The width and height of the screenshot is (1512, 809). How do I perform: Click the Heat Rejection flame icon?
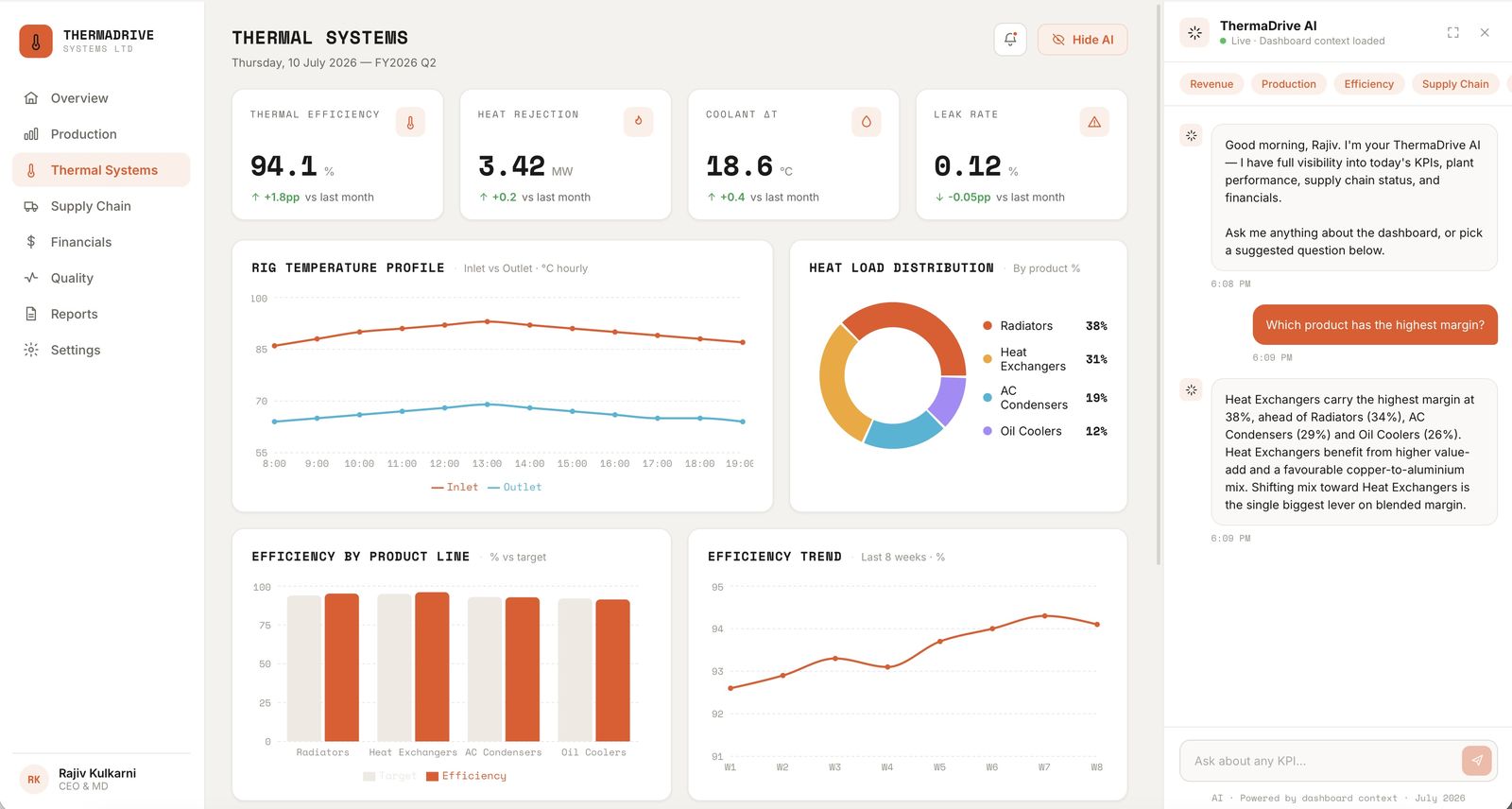638,122
